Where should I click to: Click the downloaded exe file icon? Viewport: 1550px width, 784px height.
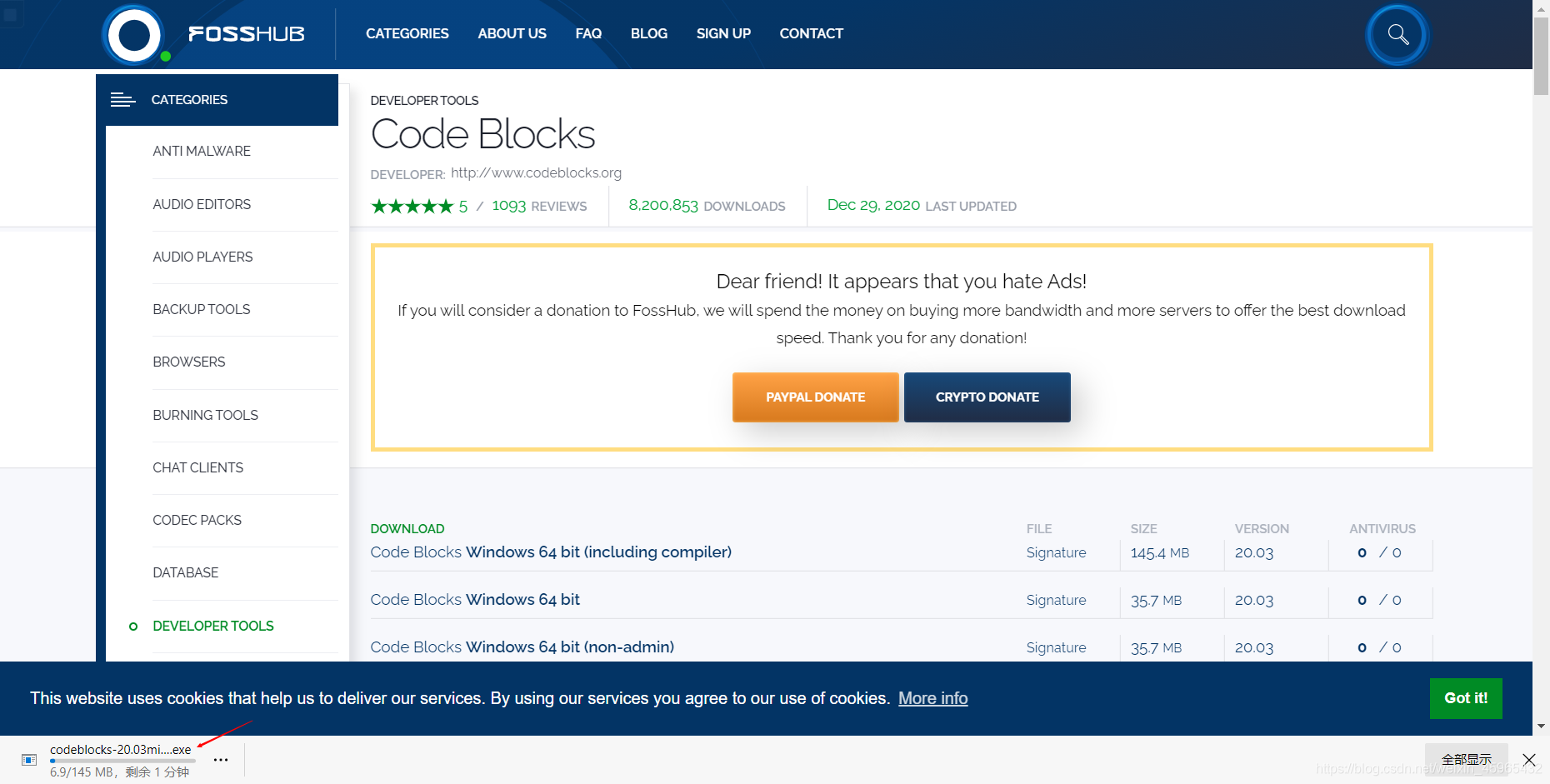pos(29,760)
